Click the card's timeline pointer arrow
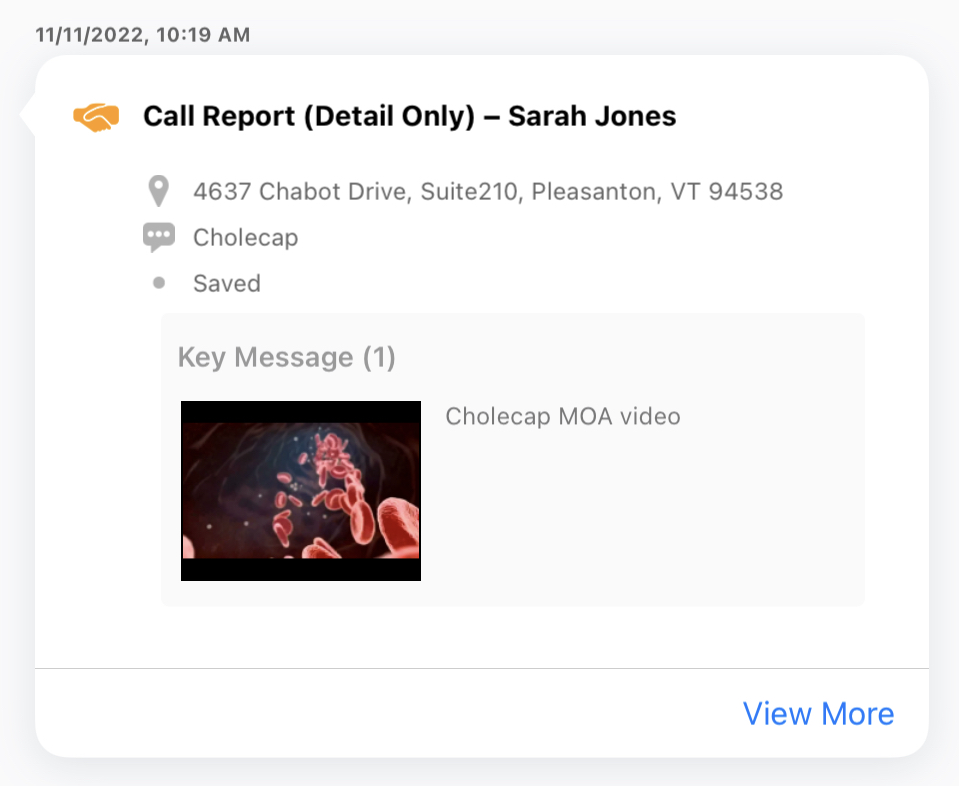The width and height of the screenshot is (959, 786). coord(28,114)
